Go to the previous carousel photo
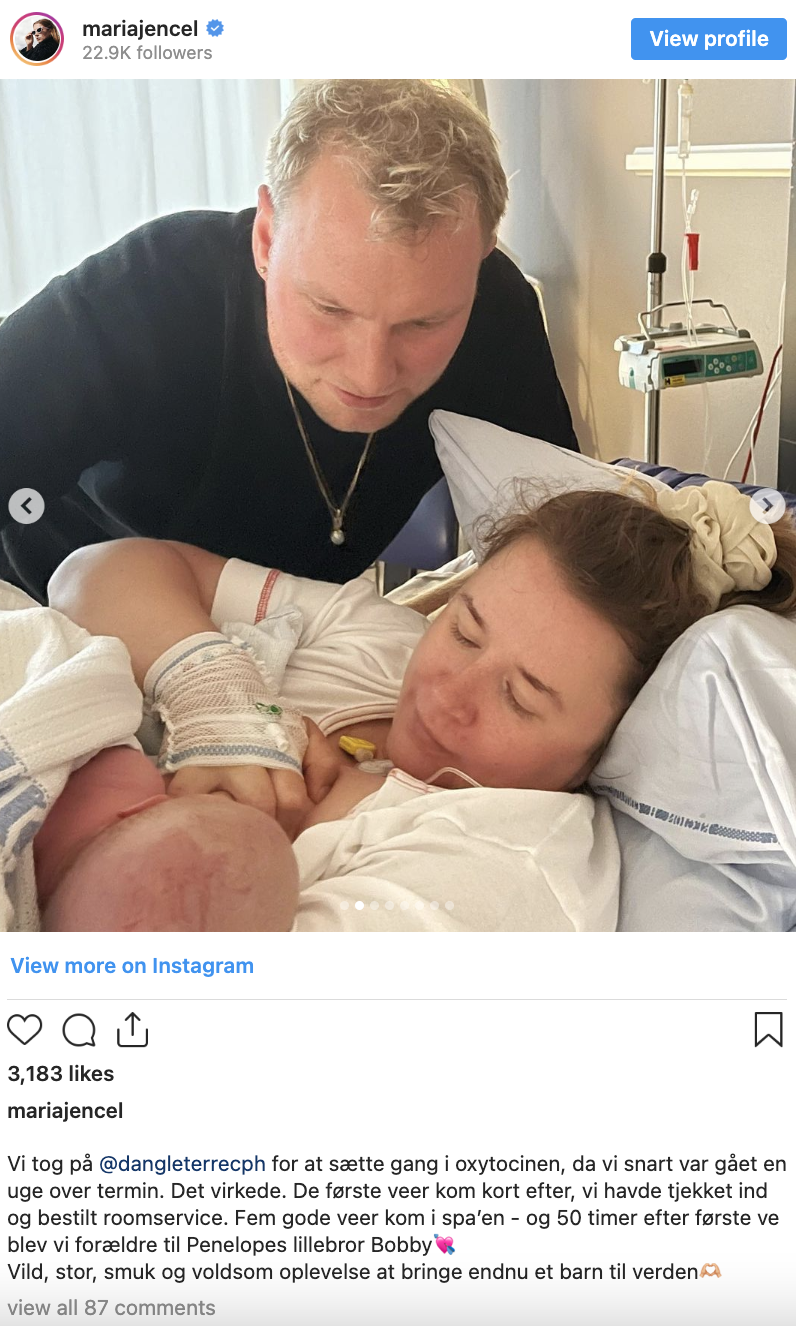 click(x=27, y=506)
